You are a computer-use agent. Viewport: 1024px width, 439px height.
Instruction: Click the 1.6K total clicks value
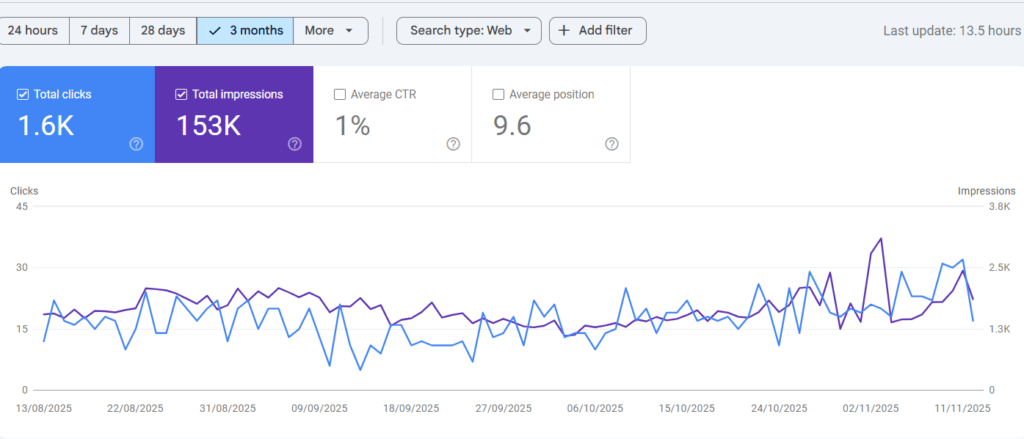pyautogui.click(x=43, y=125)
